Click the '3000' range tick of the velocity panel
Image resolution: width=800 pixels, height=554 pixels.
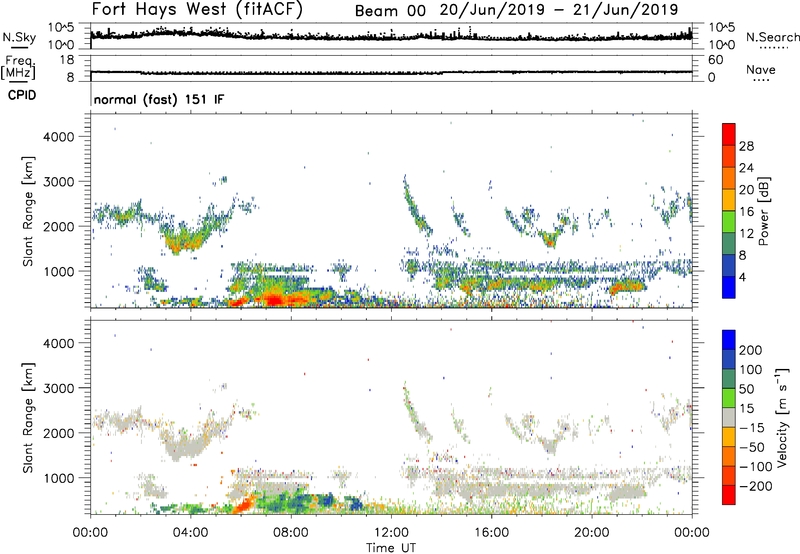coord(58,388)
